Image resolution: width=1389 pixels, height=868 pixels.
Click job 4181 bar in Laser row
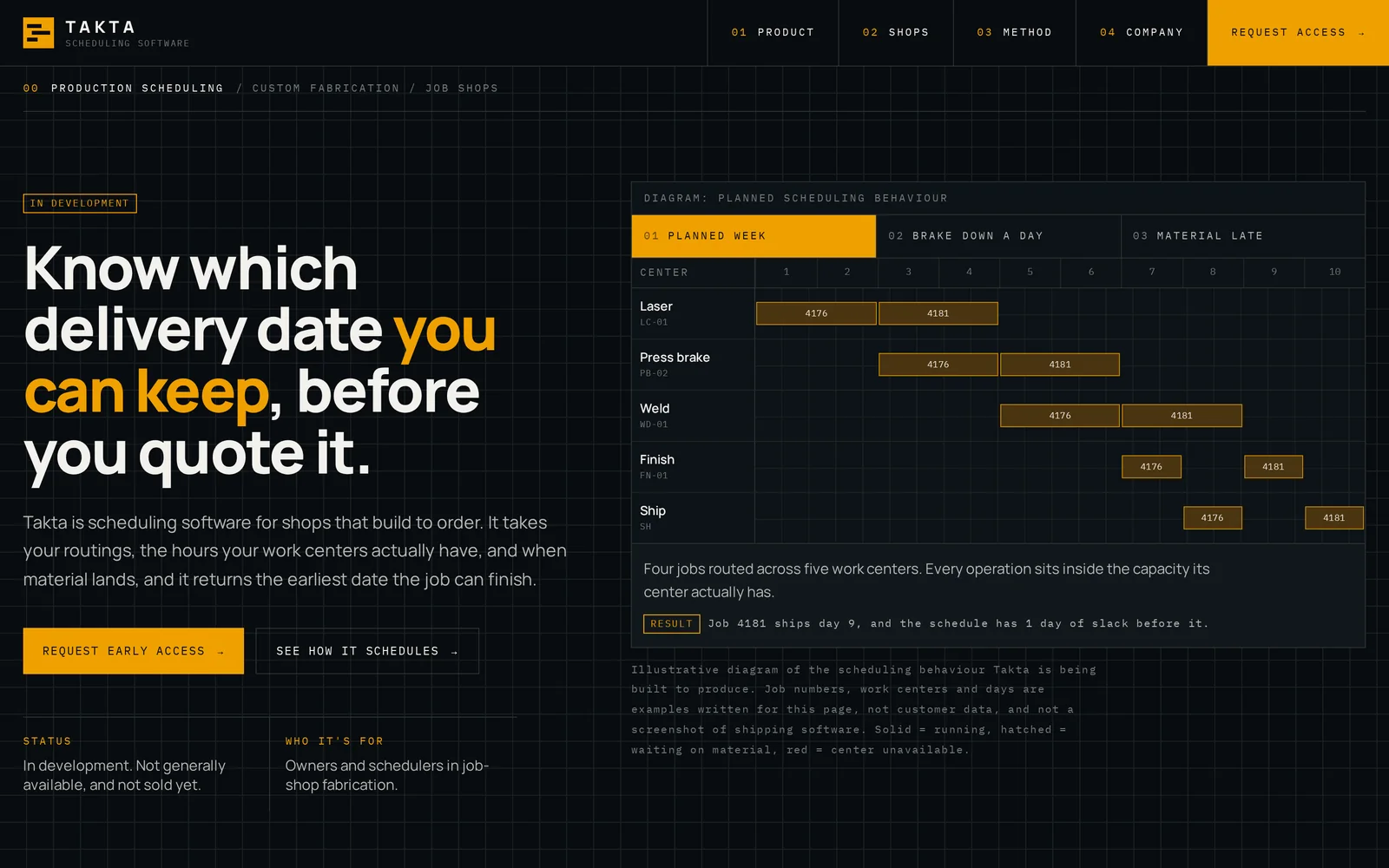click(x=938, y=313)
